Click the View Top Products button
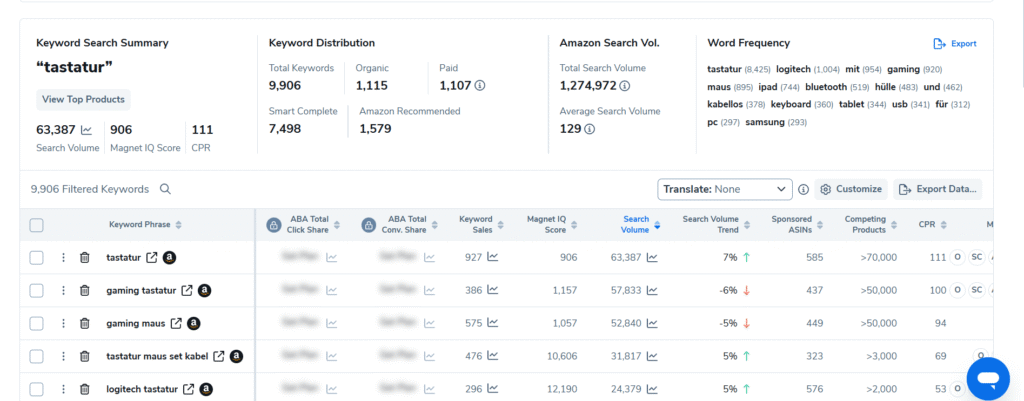The width and height of the screenshot is (1024, 401). coord(84,100)
